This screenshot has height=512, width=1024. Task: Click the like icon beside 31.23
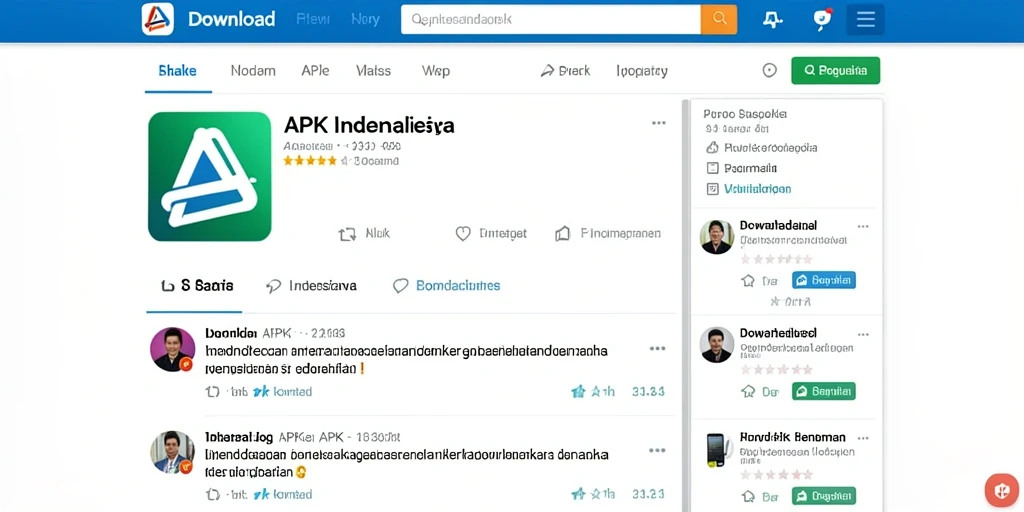pyautogui.click(x=579, y=494)
